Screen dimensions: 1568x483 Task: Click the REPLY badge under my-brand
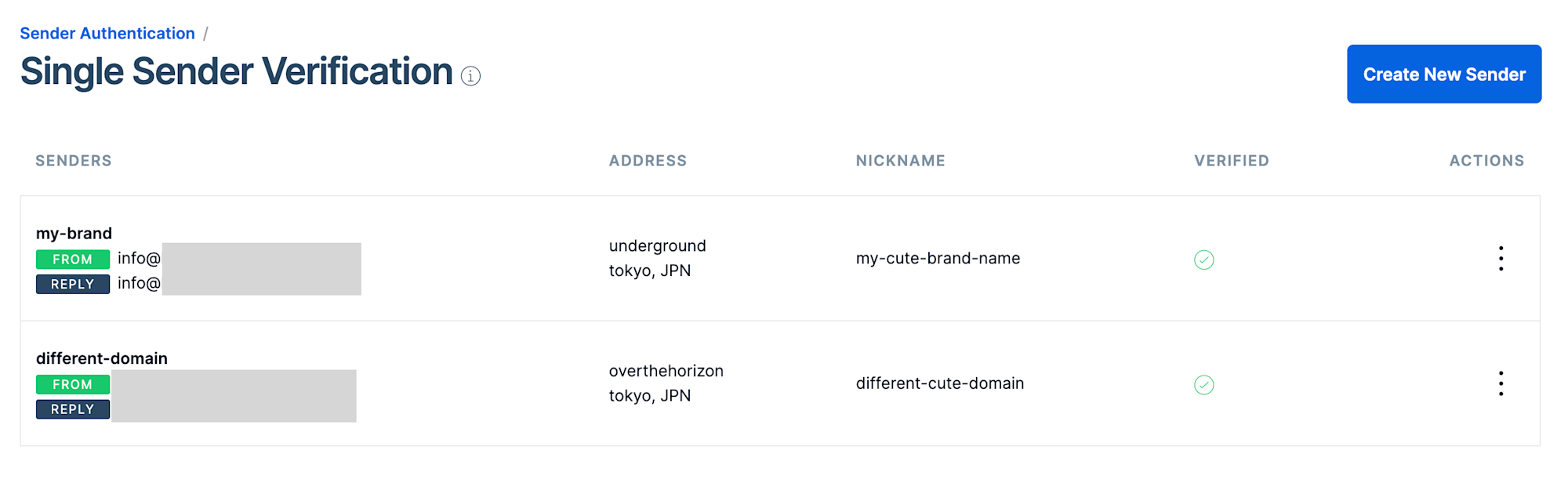pyautogui.click(x=73, y=285)
